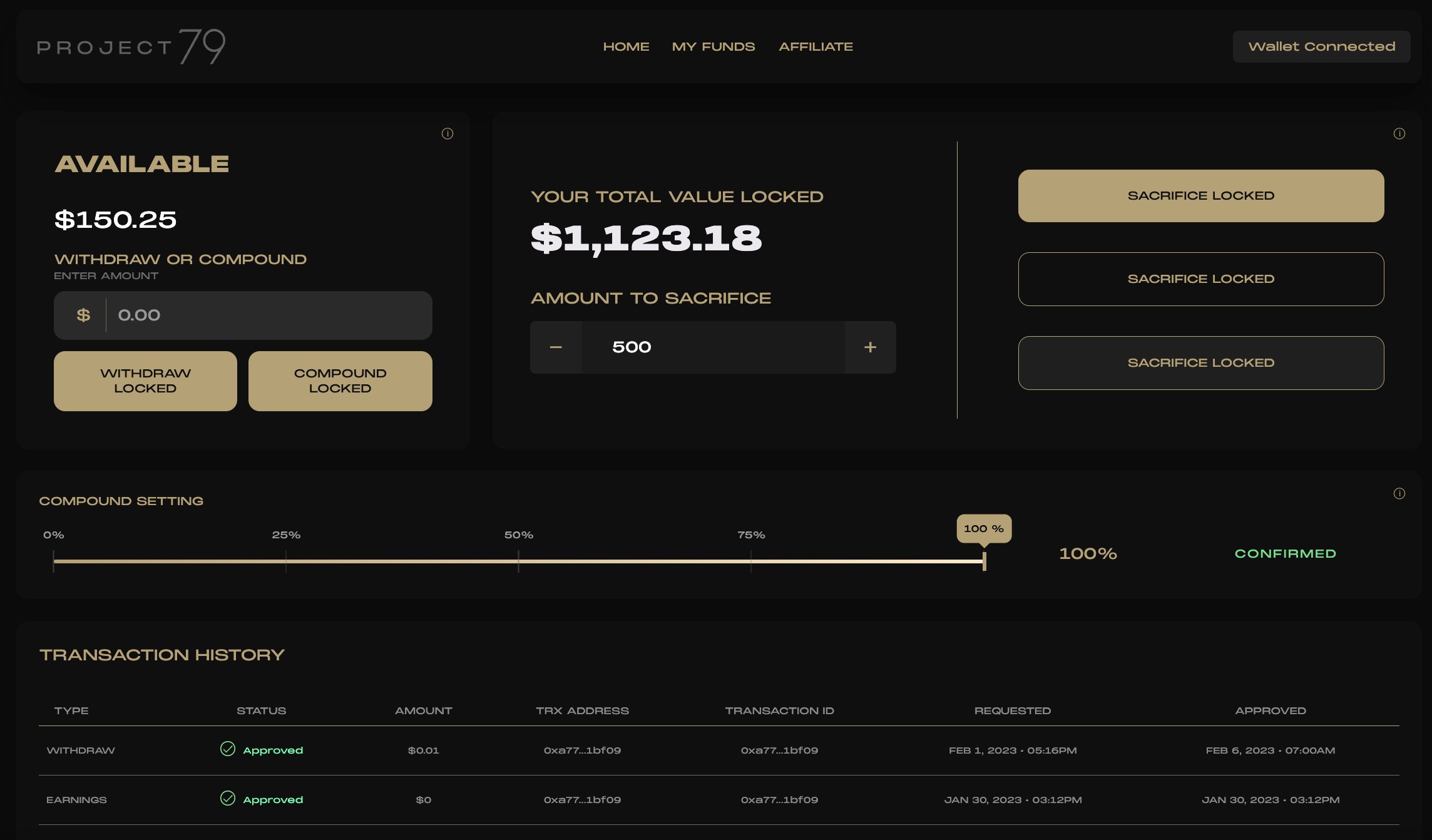Screen dimensions: 1432x840
Task: Click Approved check icon on Earnings row
Action: 228,798
